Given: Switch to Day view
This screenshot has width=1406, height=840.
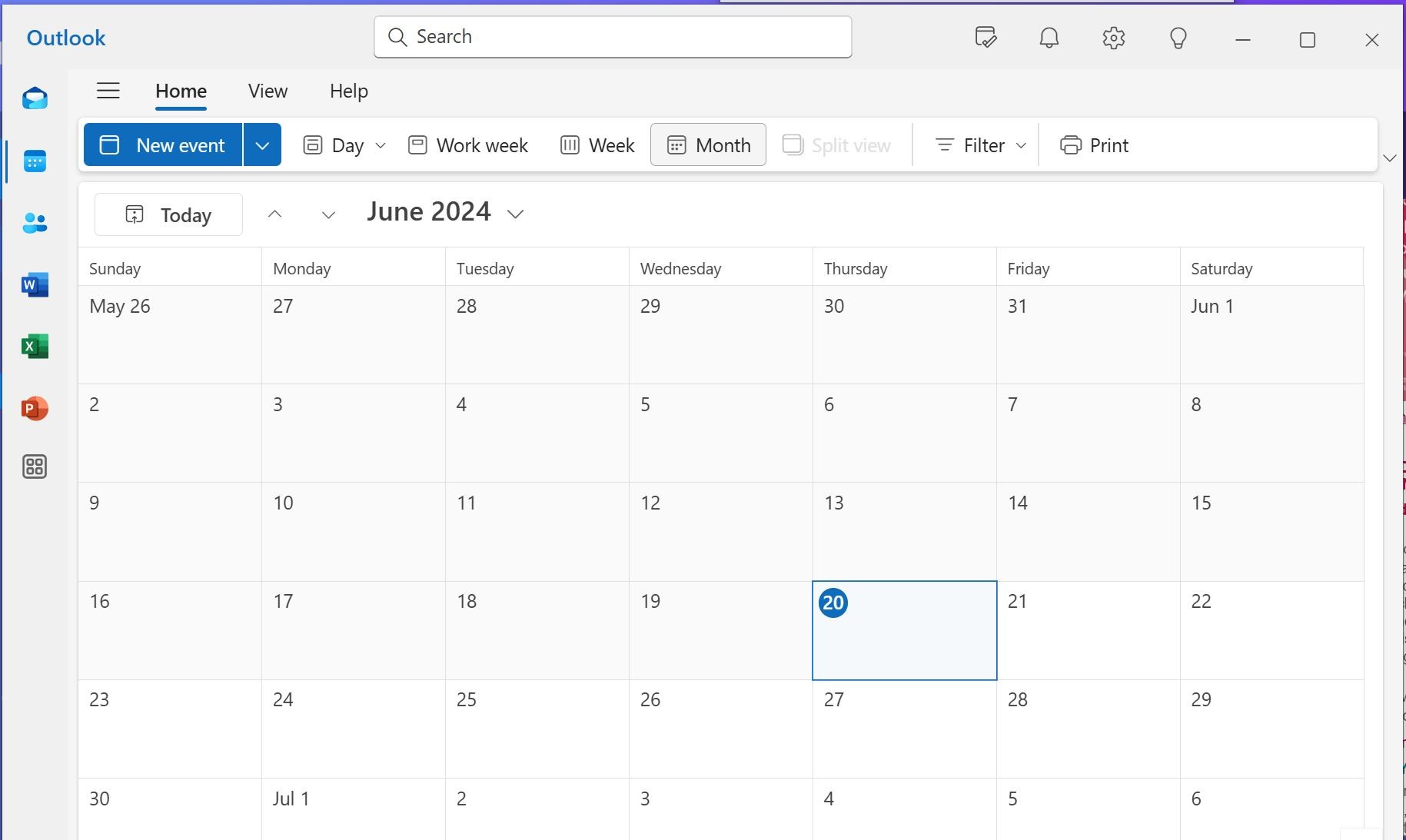Looking at the screenshot, I should coord(333,145).
